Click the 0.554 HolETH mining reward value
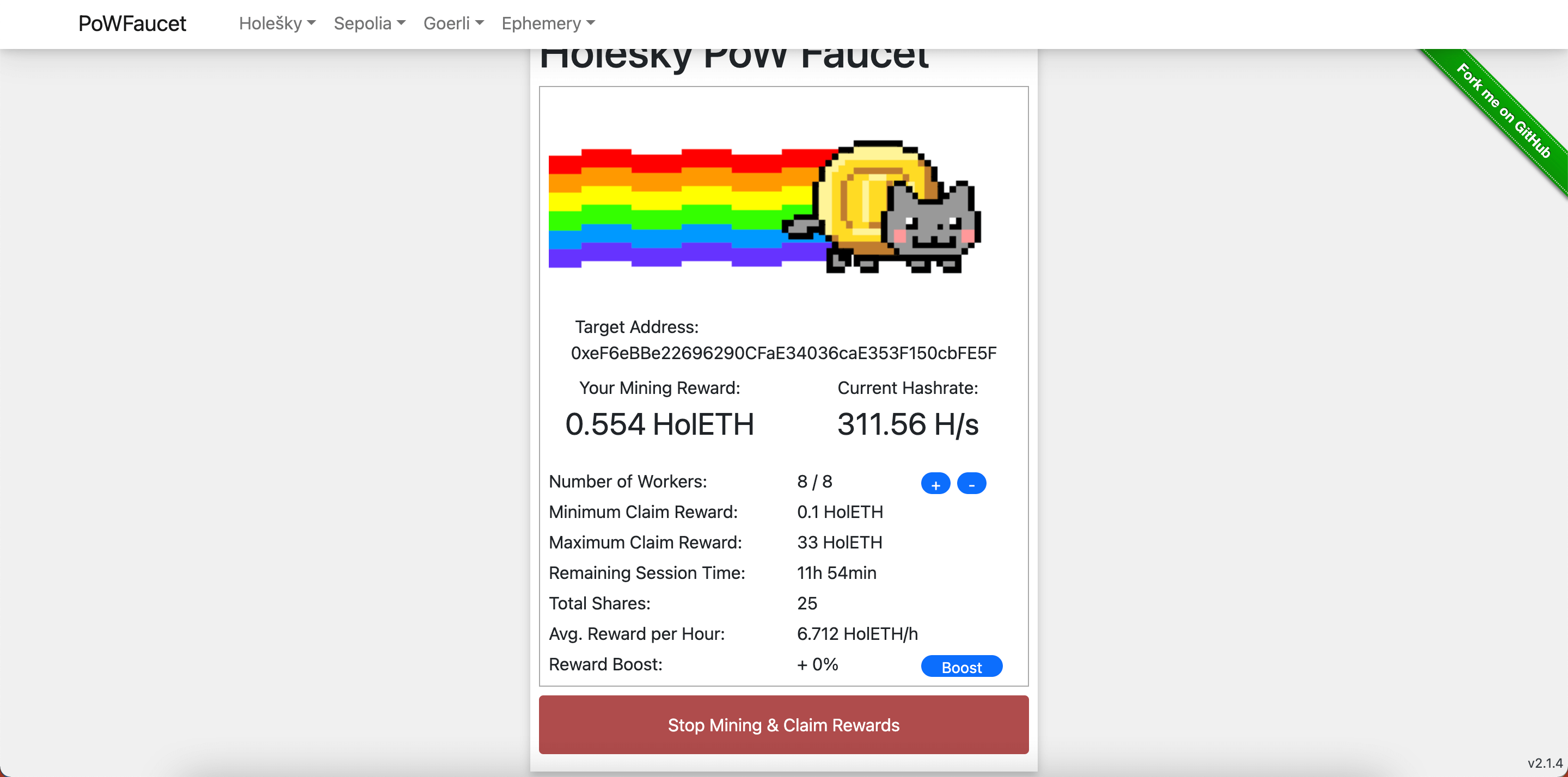Image resolution: width=1568 pixels, height=777 pixels. coord(659,424)
